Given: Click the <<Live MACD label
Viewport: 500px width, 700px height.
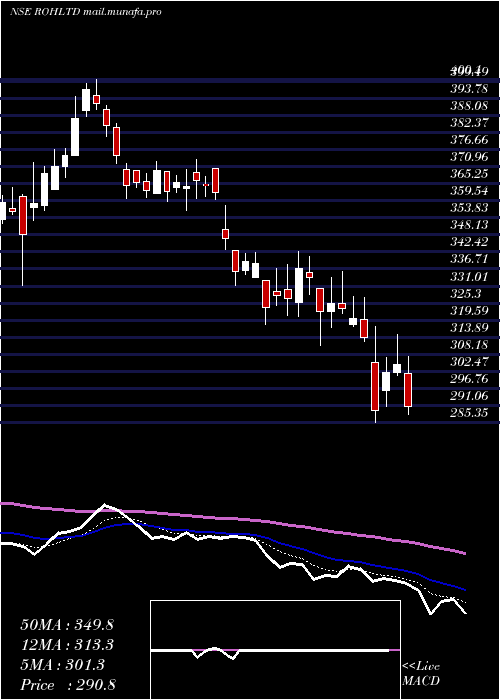Looking at the screenshot, I should (421, 674).
